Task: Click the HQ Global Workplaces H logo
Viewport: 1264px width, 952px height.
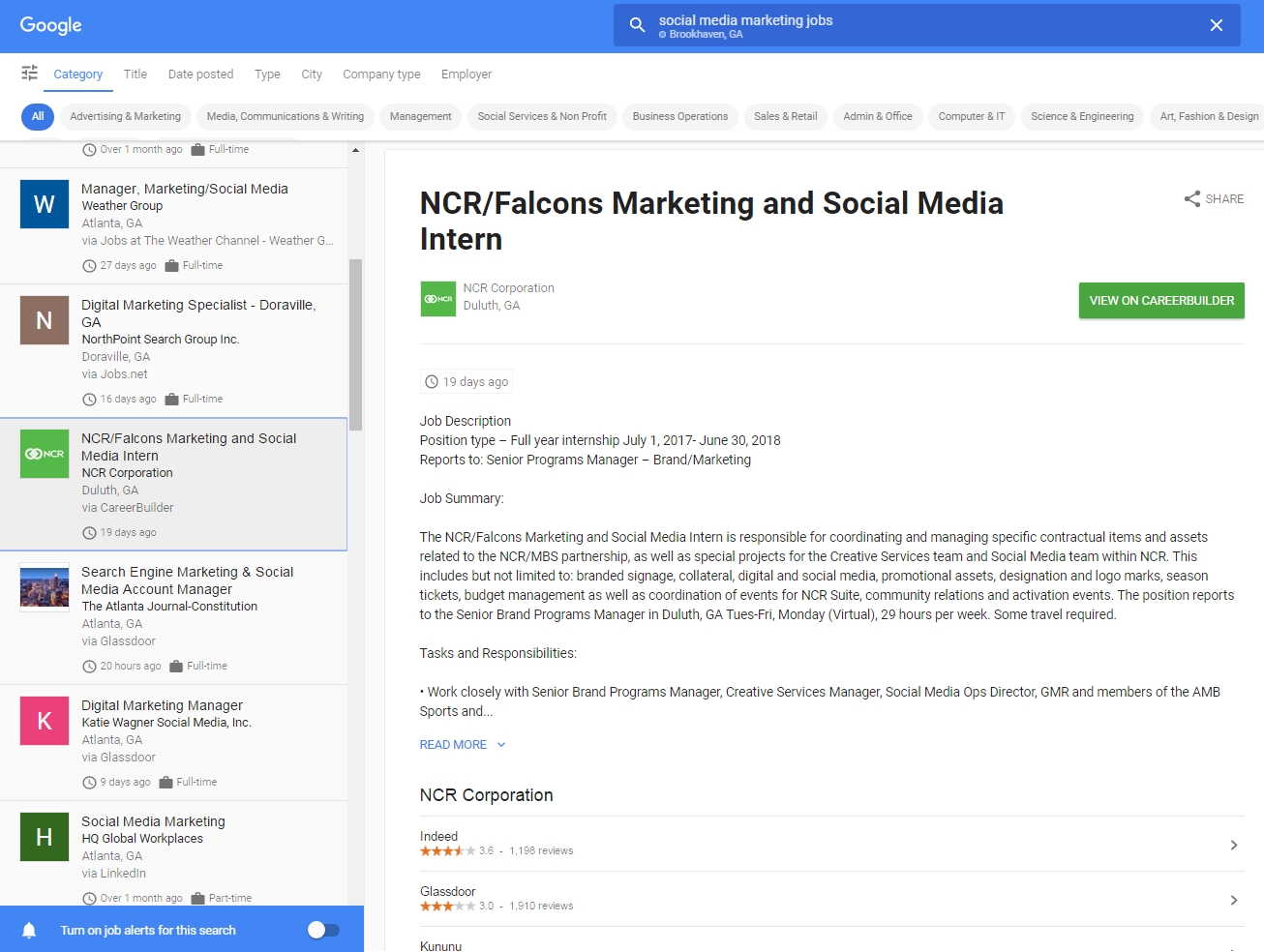Action: [45, 837]
